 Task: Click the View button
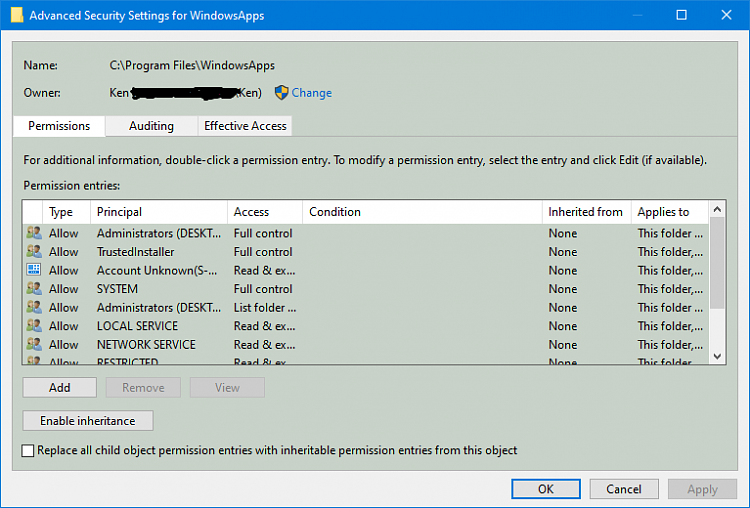pyautogui.click(x=227, y=387)
